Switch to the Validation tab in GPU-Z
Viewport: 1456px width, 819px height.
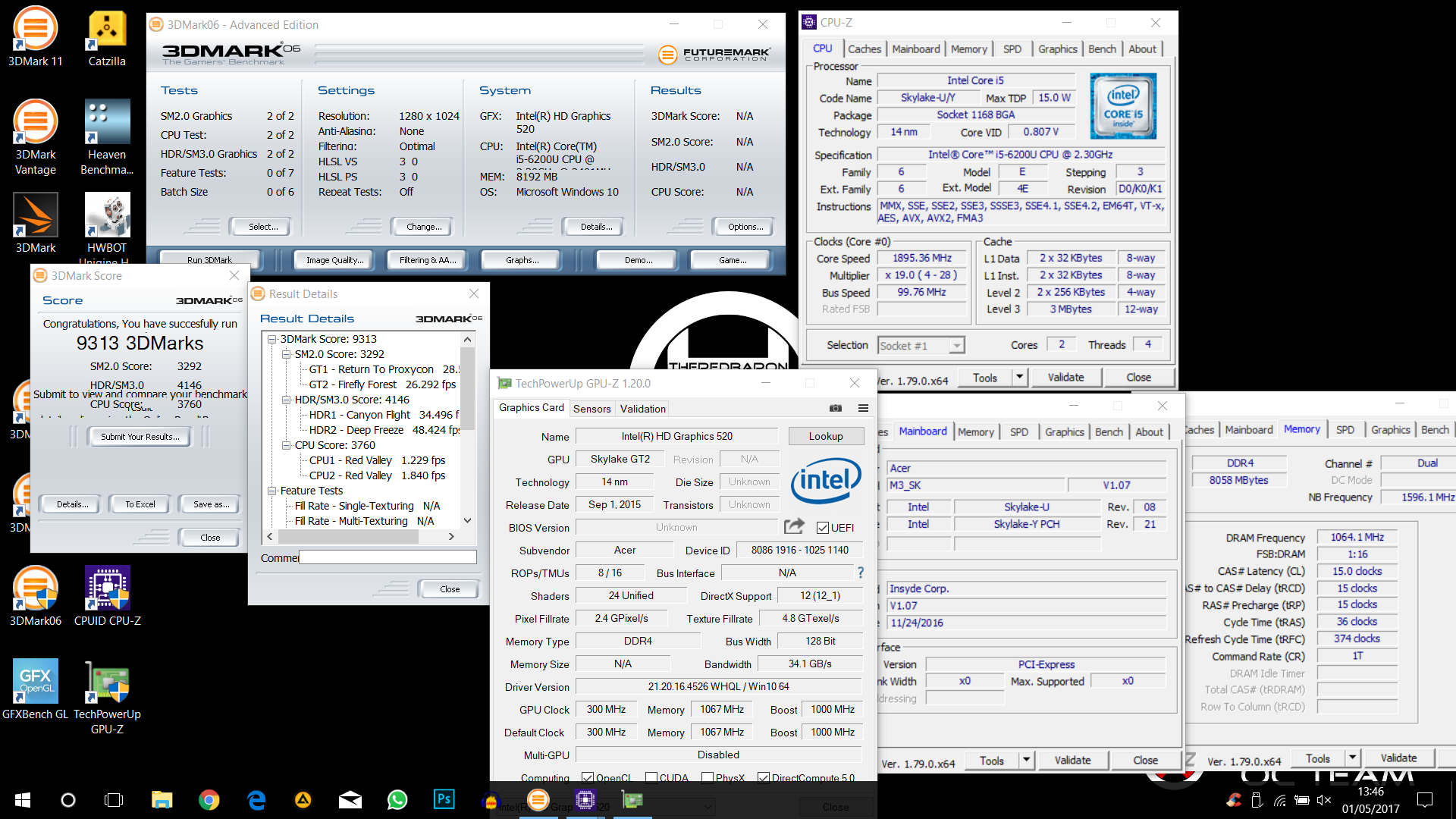[x=642, y=408]
